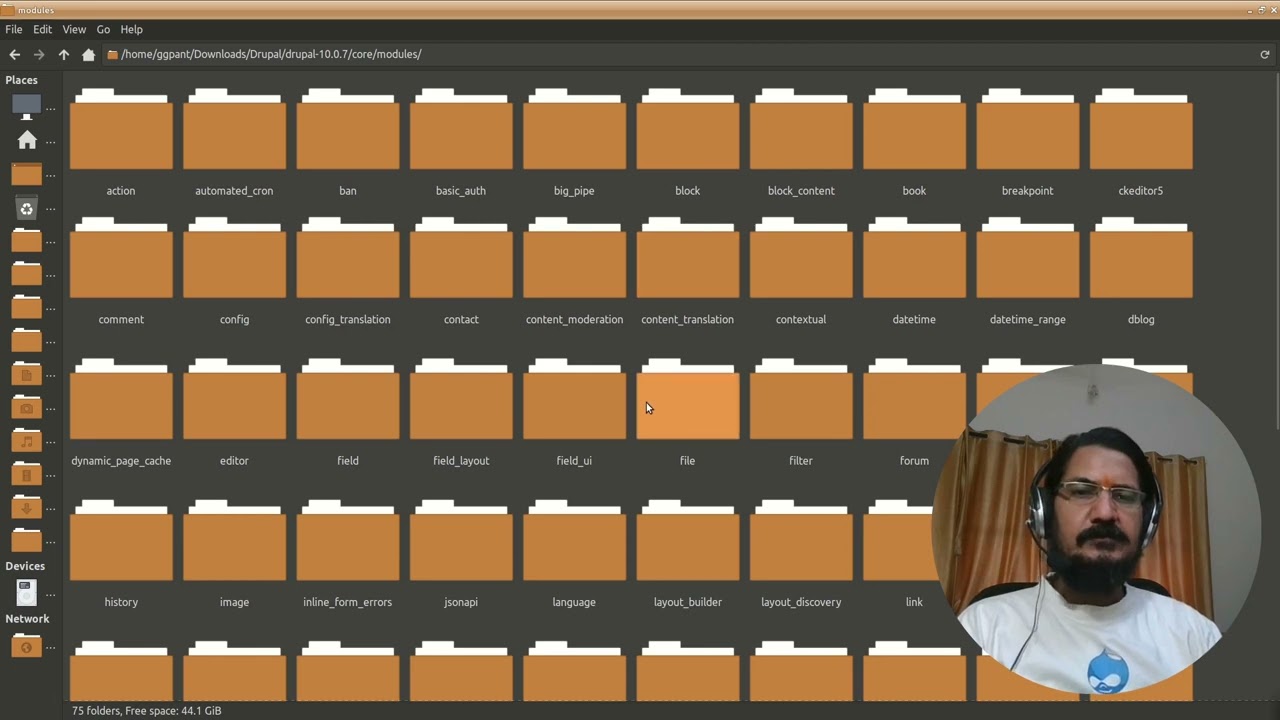Select the book folder
Image resolution: width=1280 pixels, height=720 pixels.
(x=914, y=130)
